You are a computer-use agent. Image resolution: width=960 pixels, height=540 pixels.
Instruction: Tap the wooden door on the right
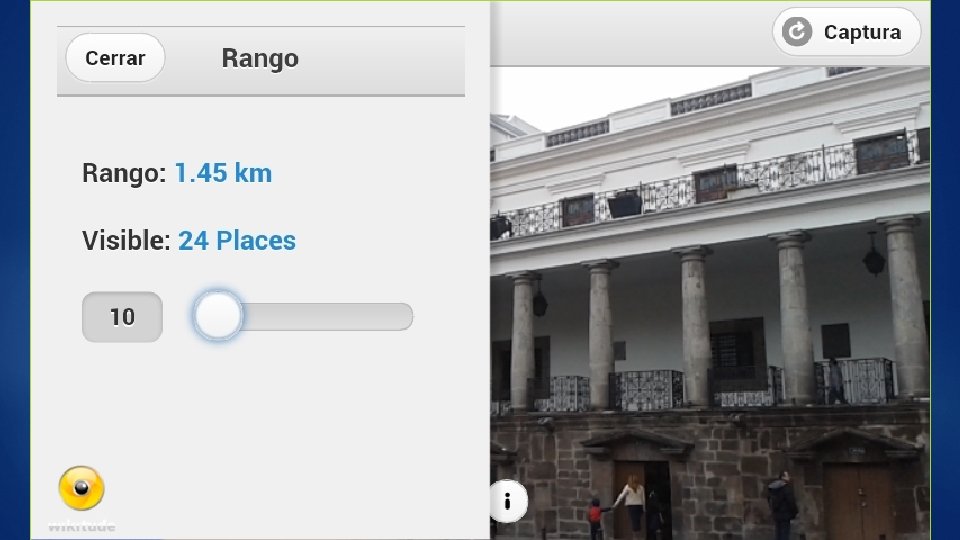[x=857, y=500]
